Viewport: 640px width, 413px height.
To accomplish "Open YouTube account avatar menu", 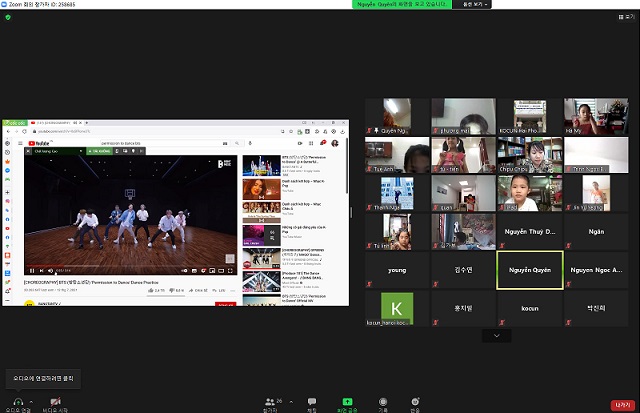I will [x=335, y=143].
